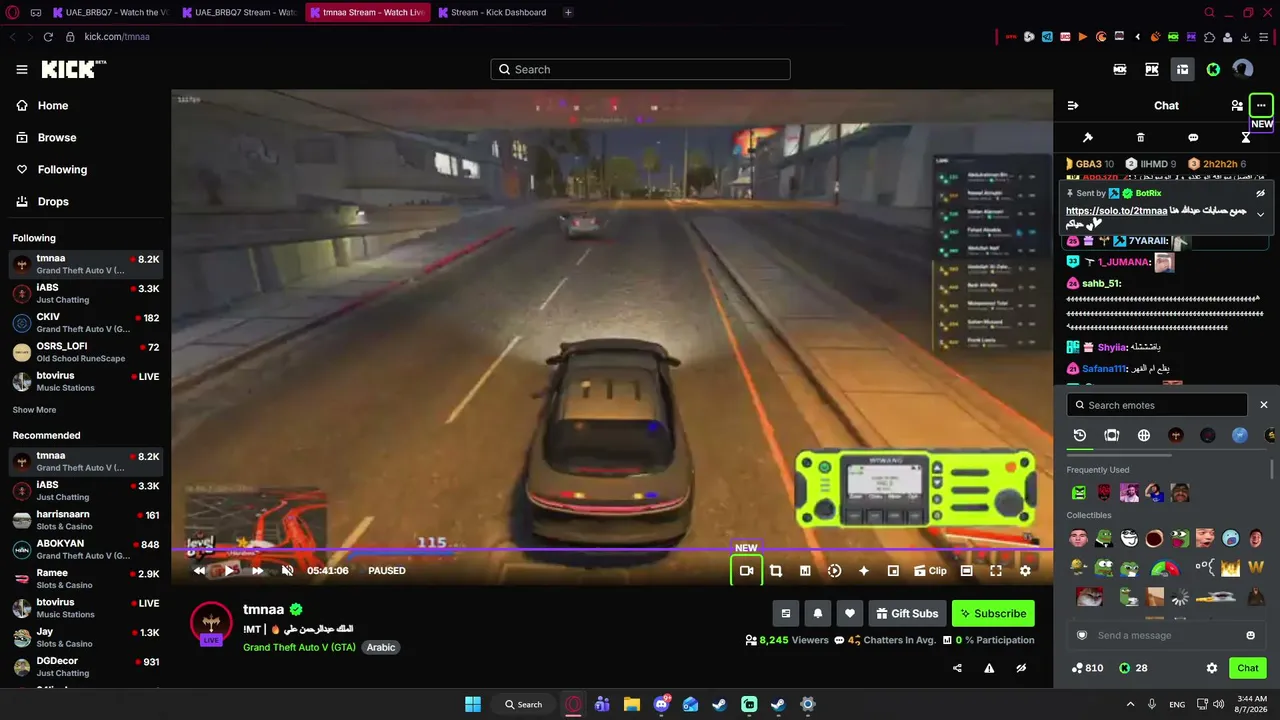Viewport: 1280px width, 720px height.
Task: Toggle theater mode on the player
Action: tap(967, 571)
